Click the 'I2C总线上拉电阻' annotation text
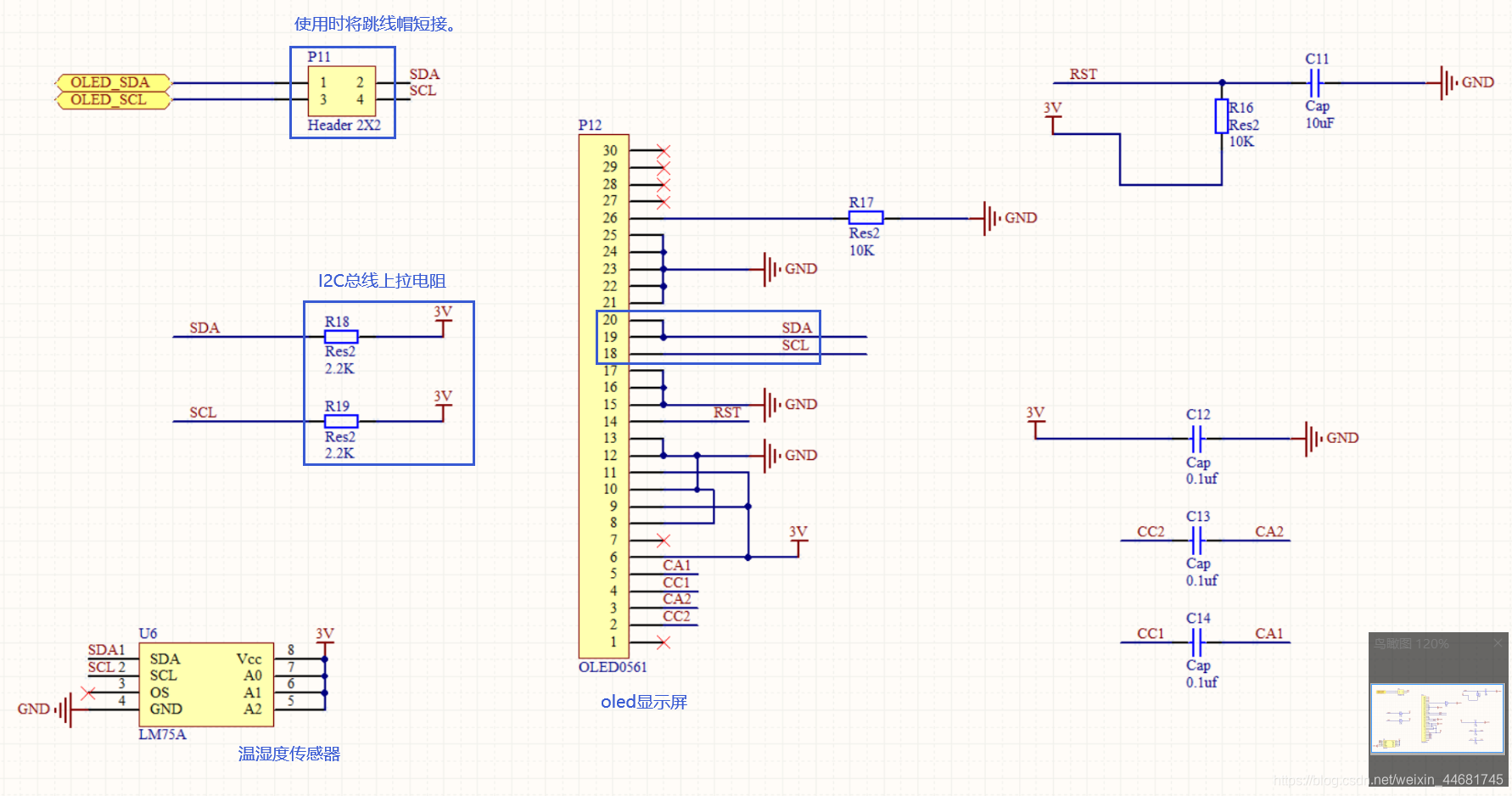 382,281
